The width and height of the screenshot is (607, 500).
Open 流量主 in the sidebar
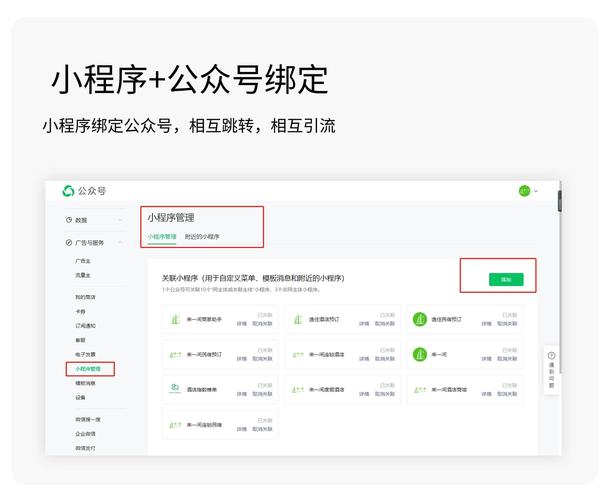[x=83, y=275]
